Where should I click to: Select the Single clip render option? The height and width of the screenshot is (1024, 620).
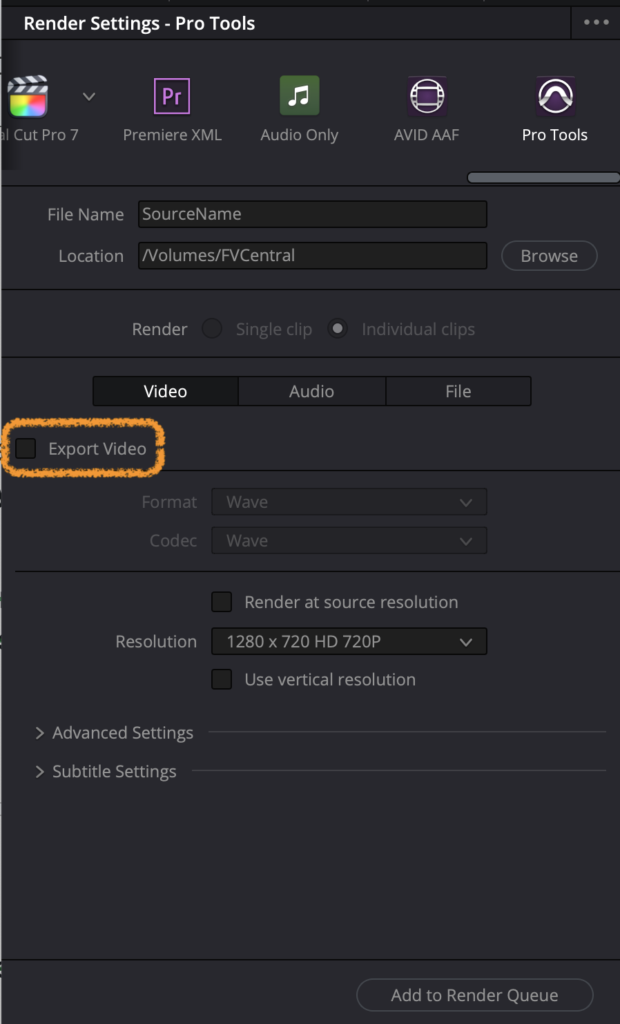tap(212, 328)
